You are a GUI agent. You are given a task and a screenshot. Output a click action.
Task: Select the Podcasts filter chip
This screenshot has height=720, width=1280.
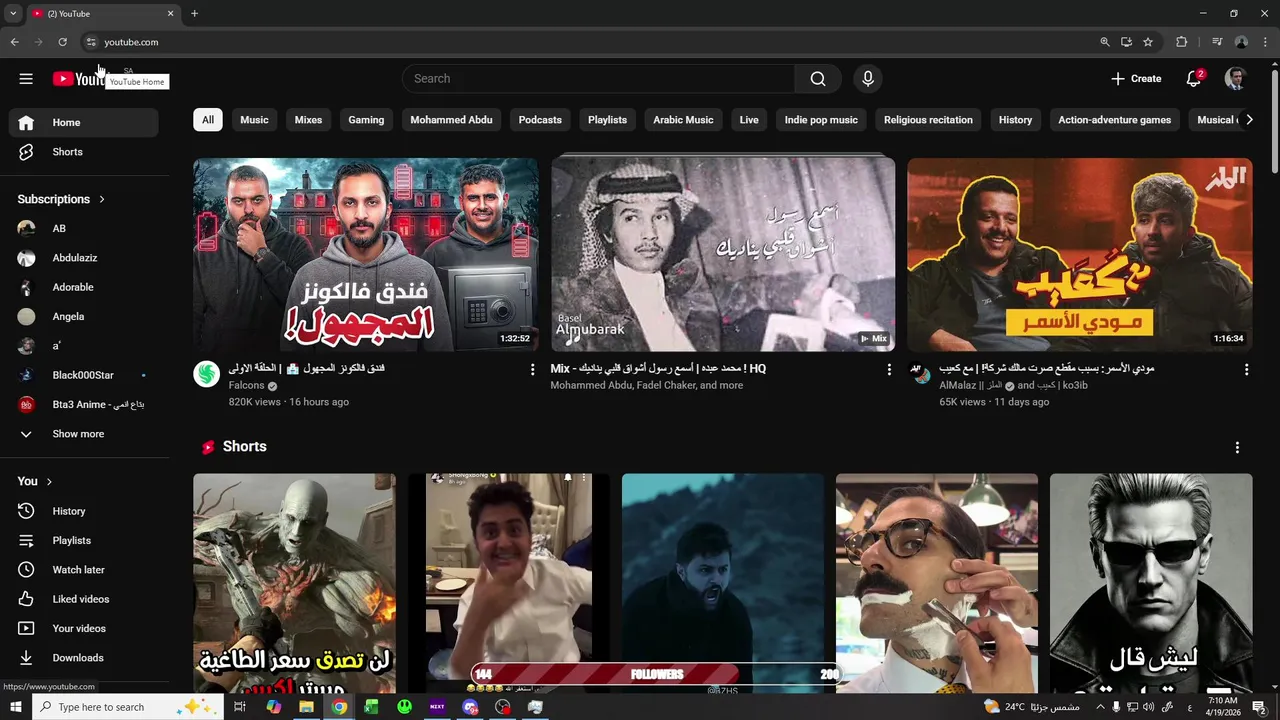540,120
